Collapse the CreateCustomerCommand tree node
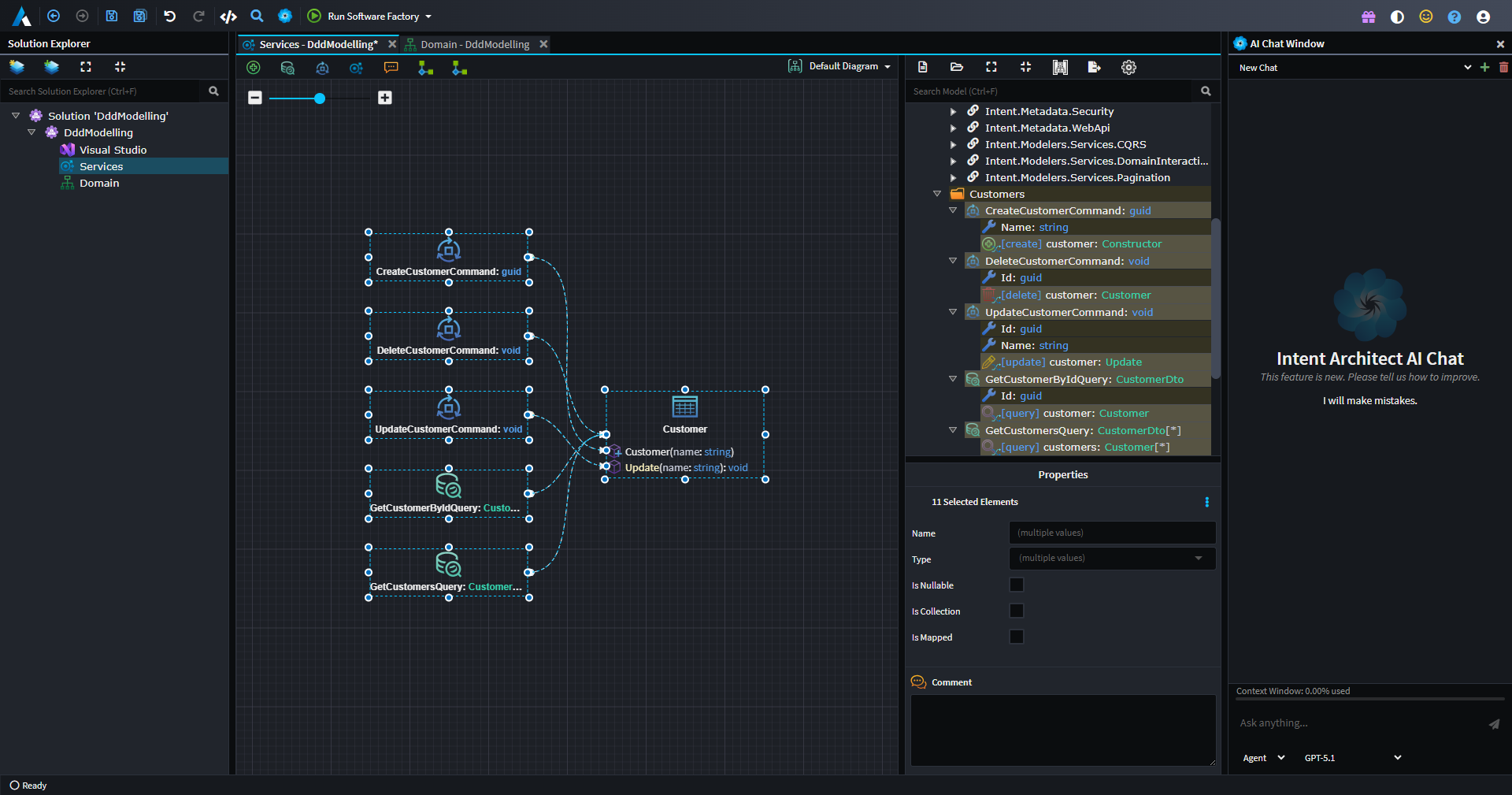 (953, 210)
